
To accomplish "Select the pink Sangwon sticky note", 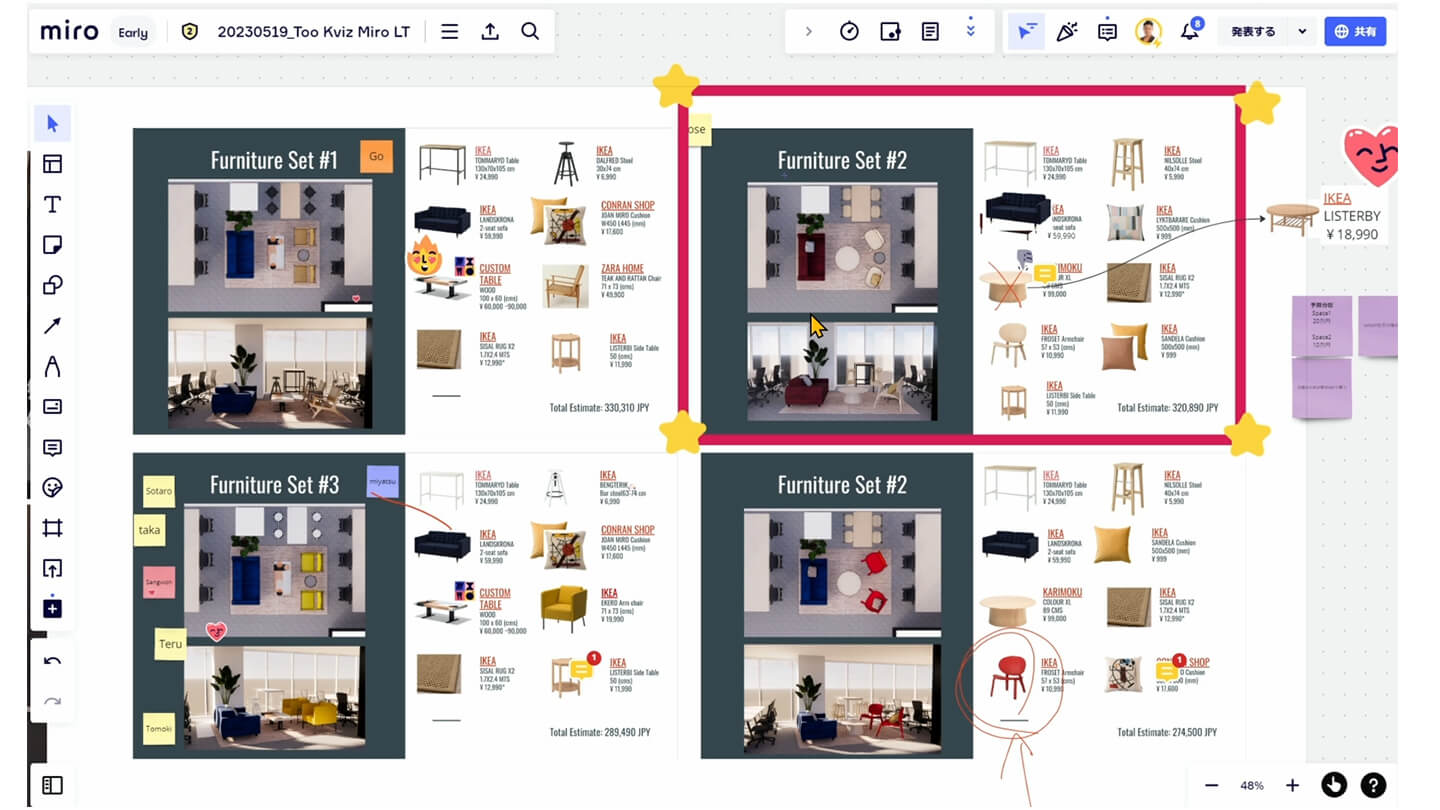I will coord(159,582).
